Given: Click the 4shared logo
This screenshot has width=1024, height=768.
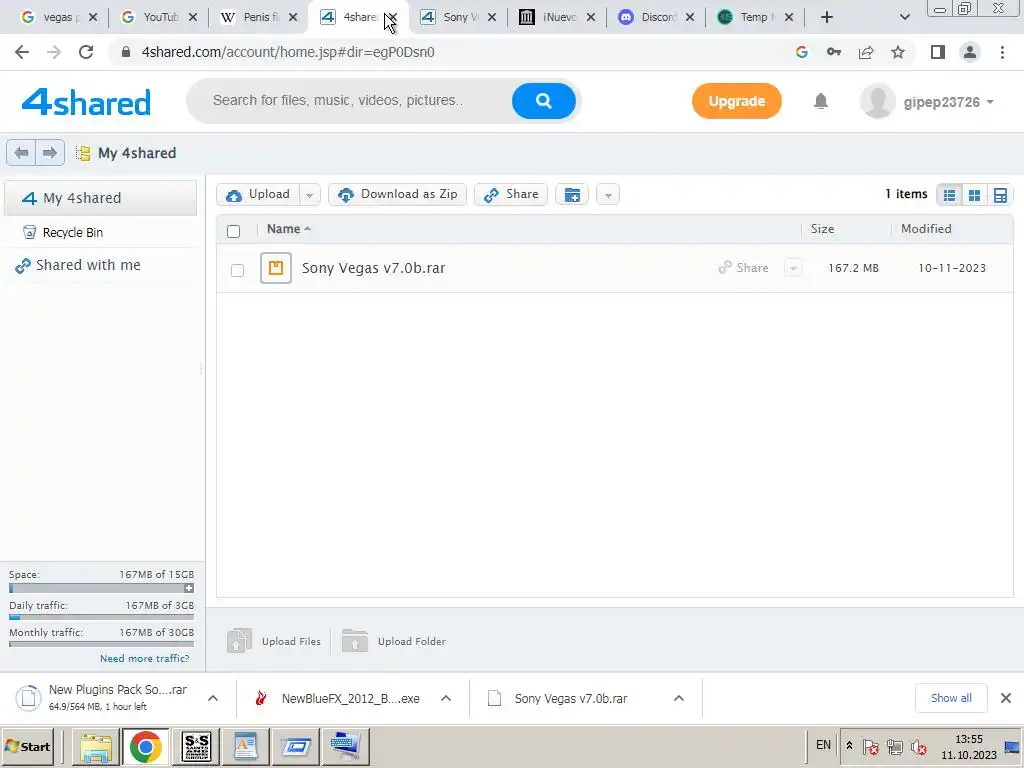Looking at the screenshot, I should (86, 103).
